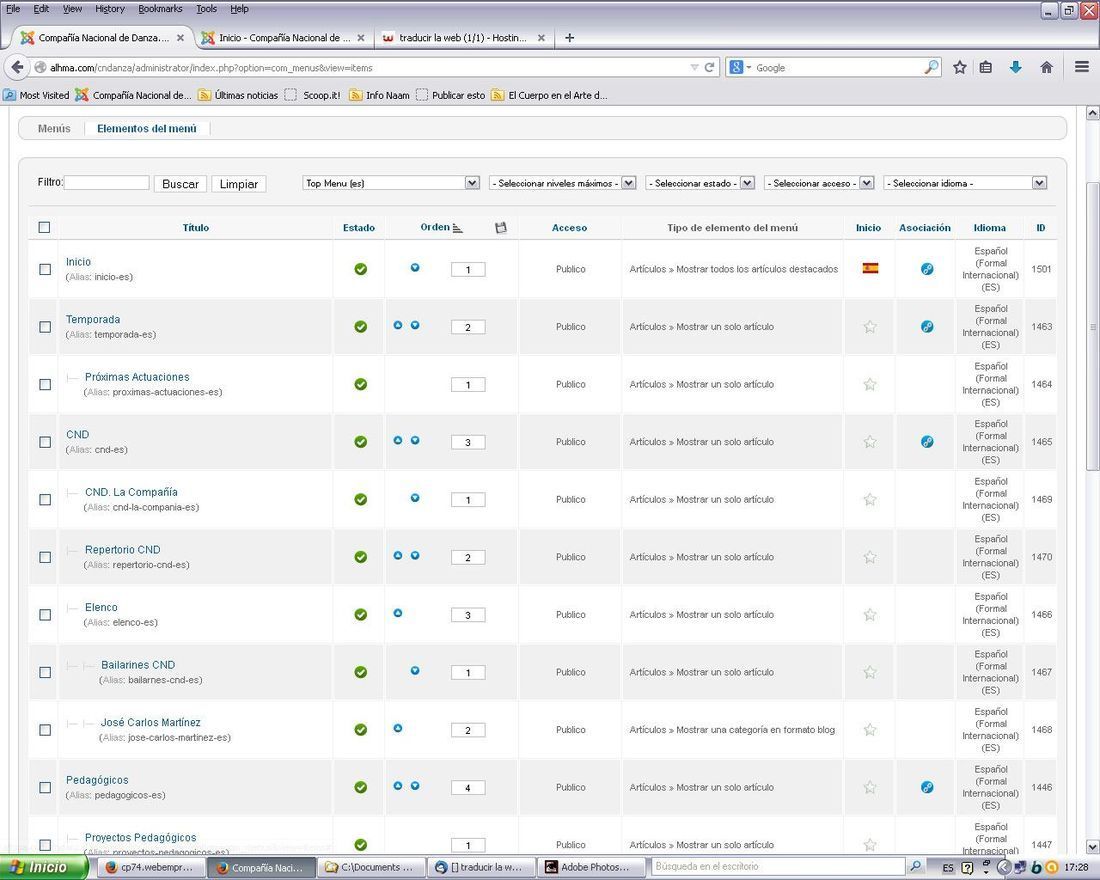Sort the list by Título column
The width and height of the screenshot is (1100, 880).
pos(196,227)
